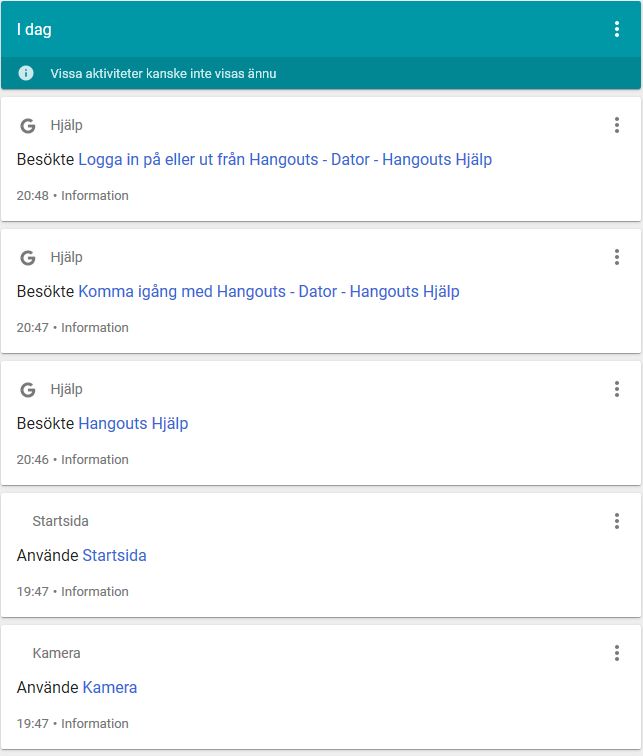Open the Hangouts Hjälp link
This screenshot has width=643, height=756.
click(x=133, y=424)
